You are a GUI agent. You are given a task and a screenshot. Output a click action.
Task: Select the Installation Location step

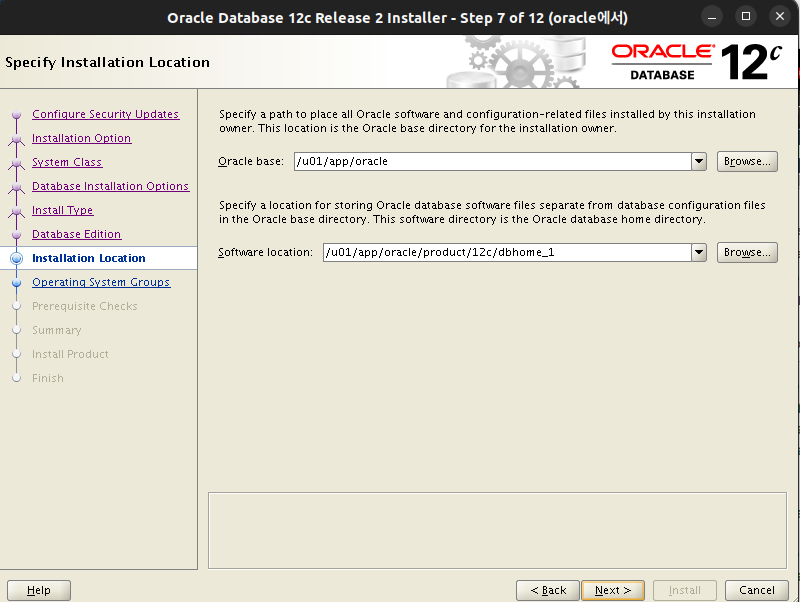point(89,258)
